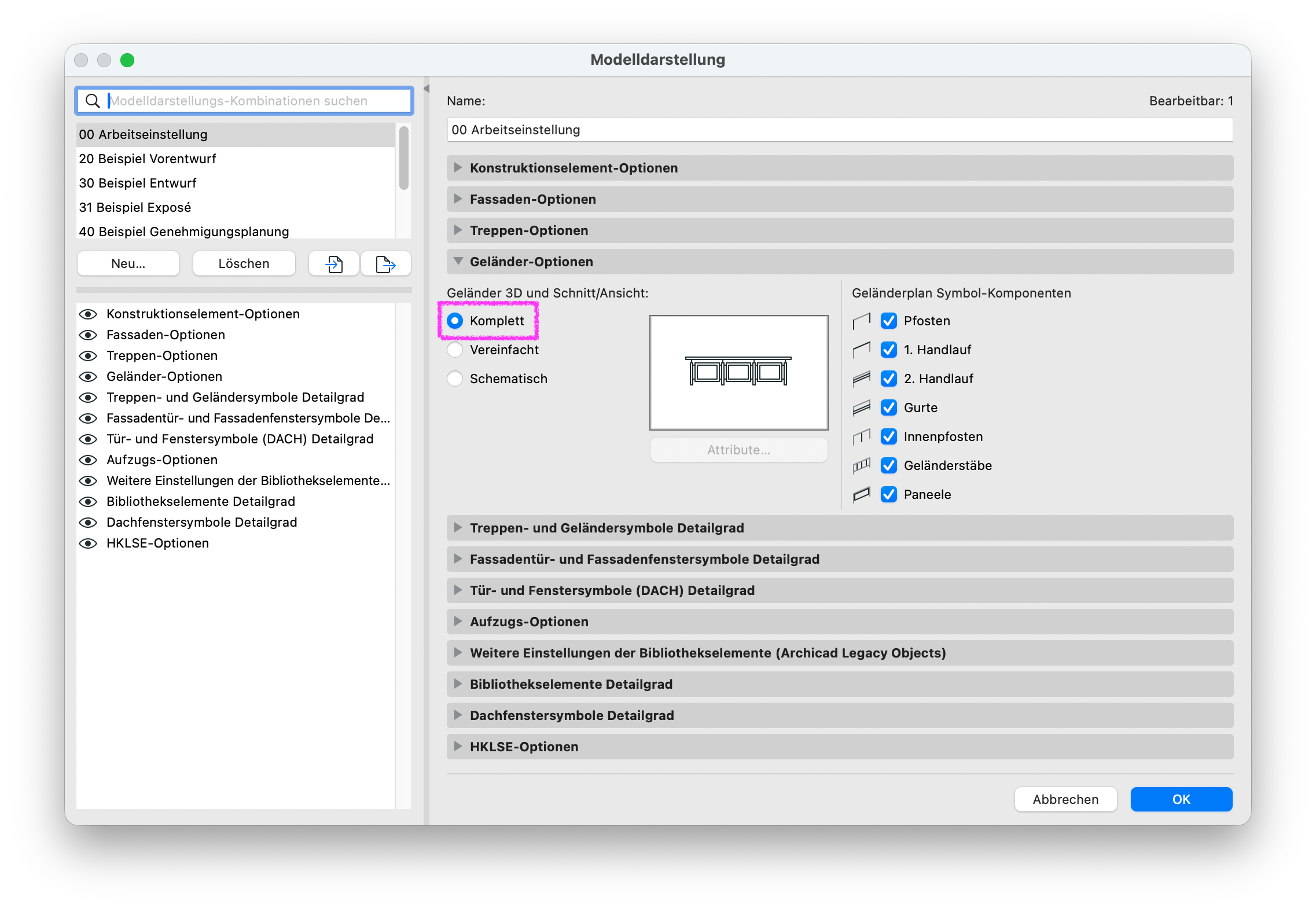Click the 2. Handlauf symbol icon
The width and height of the screenshot is (1316, 911).
coord(861,379)
